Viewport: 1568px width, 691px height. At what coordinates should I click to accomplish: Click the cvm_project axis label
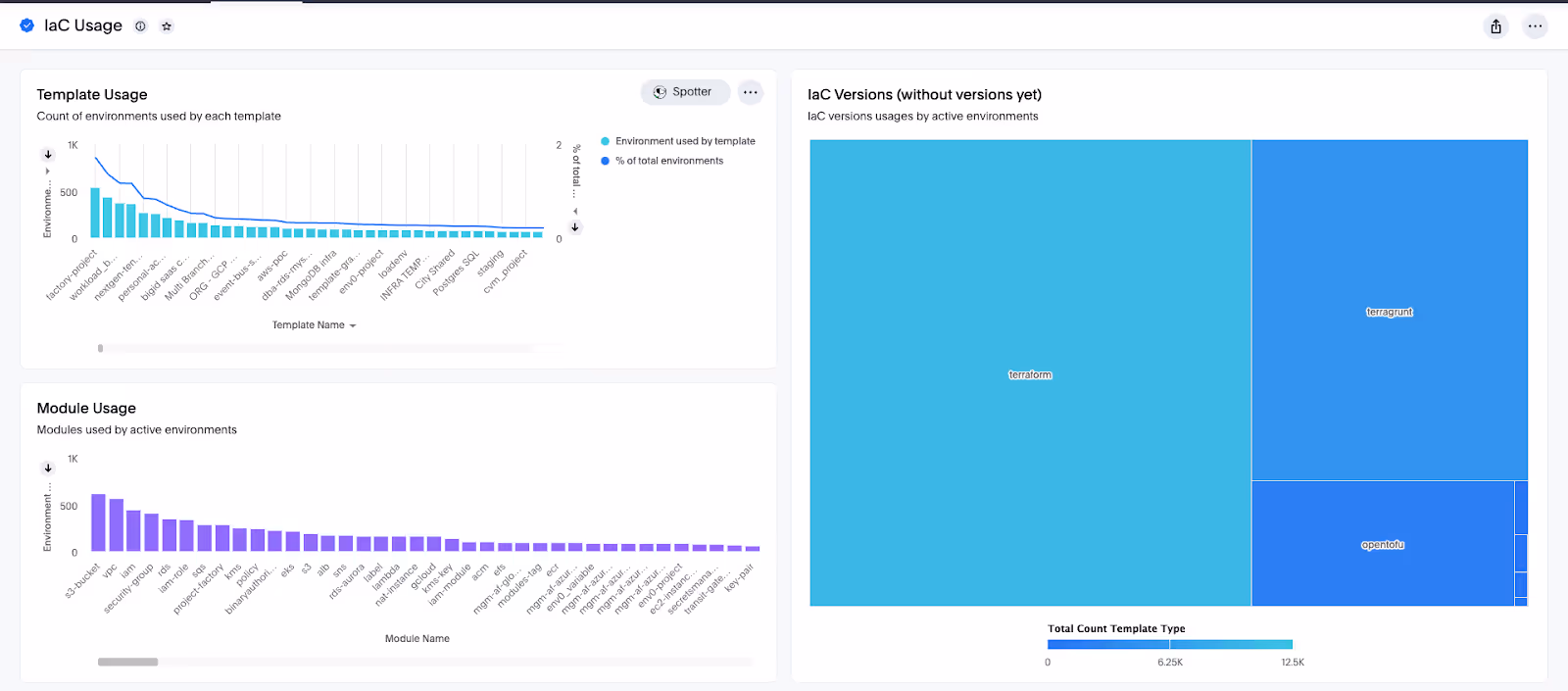pyautogui.click(x=506, y=271)
